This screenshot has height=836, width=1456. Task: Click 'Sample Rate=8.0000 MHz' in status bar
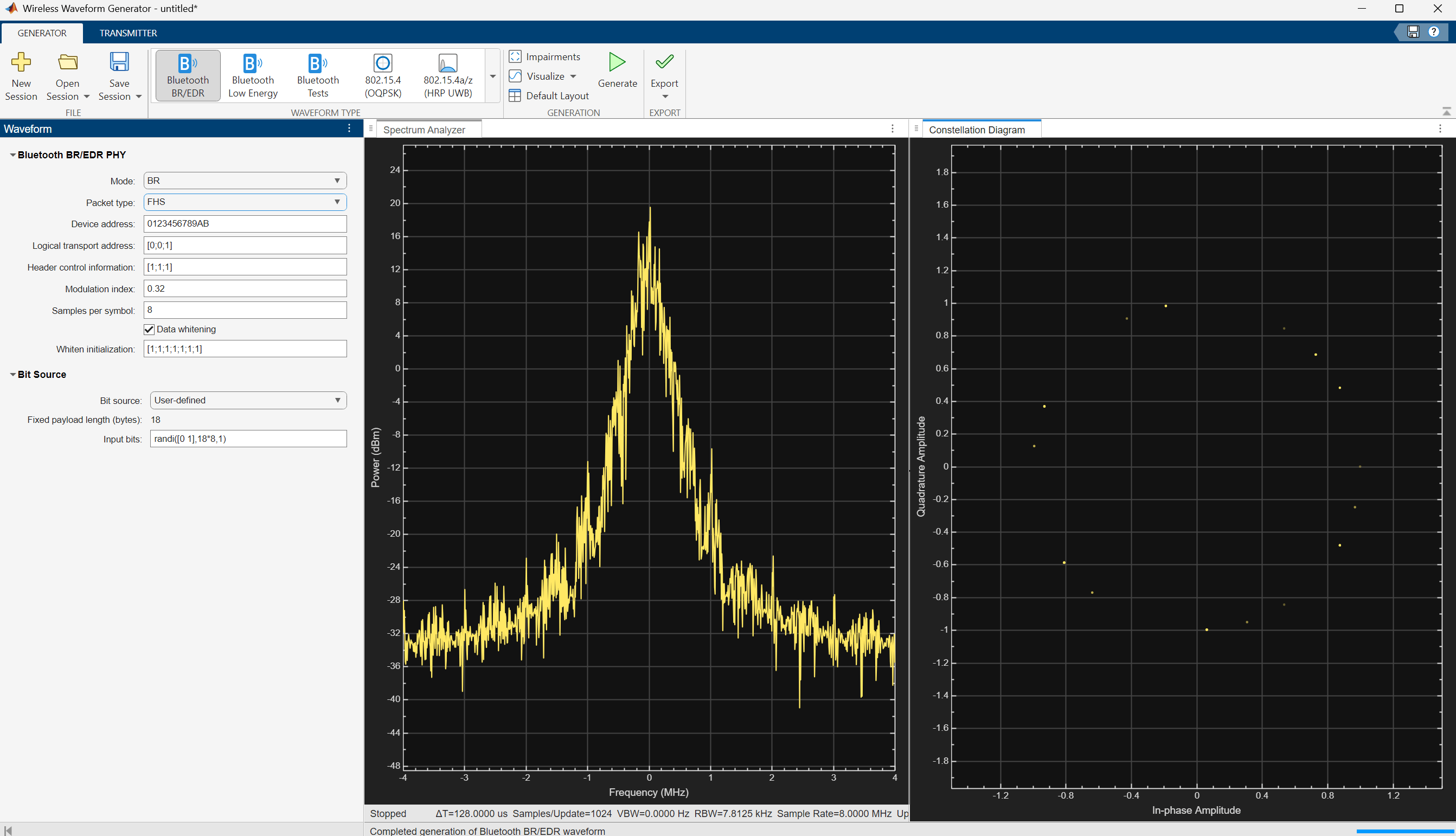click(x=834, y=814)
